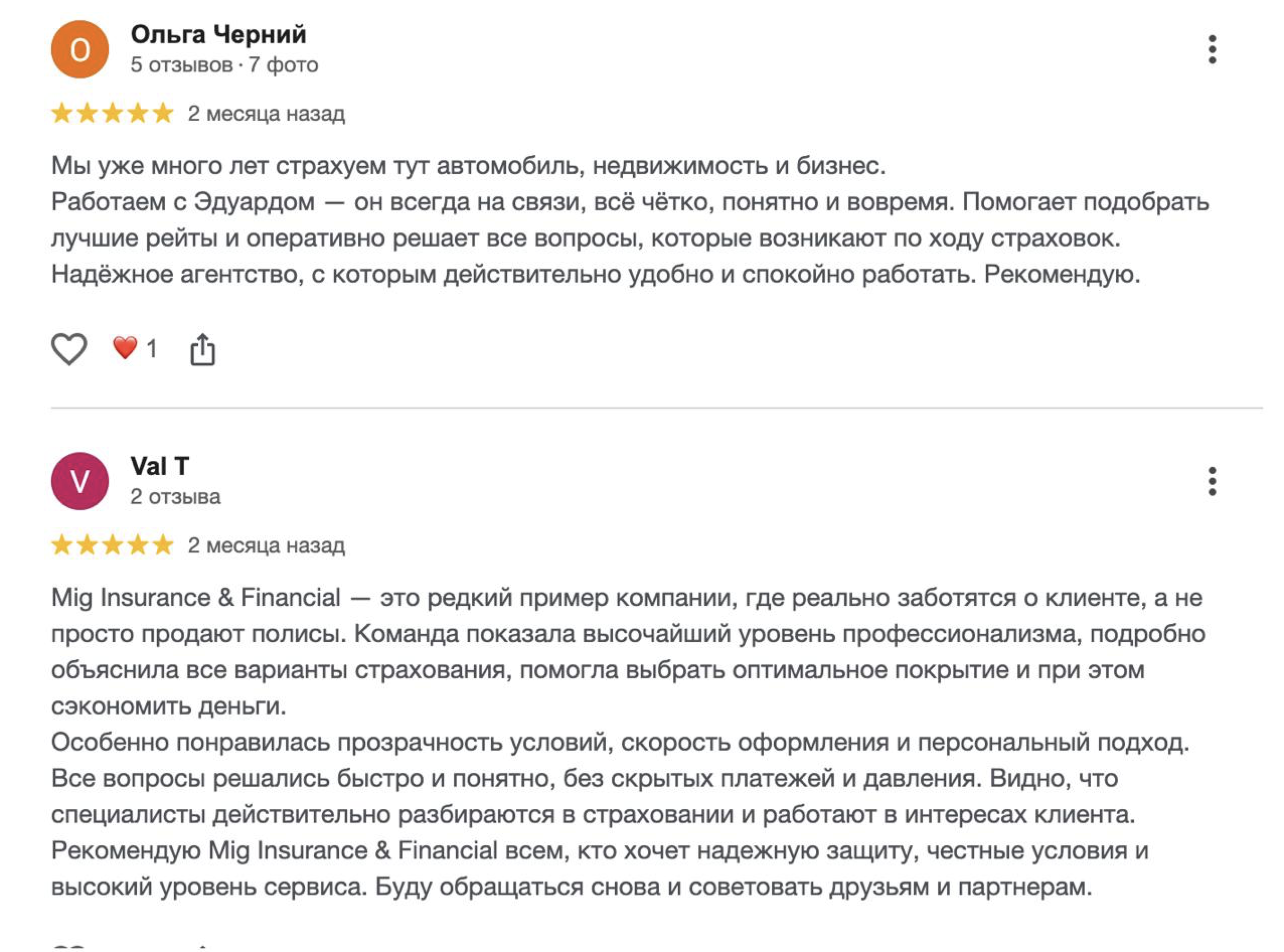Click the five-star rating on Ольга Черний's review
Viewport: 1284px width, 952px height.
coord(112,114)
